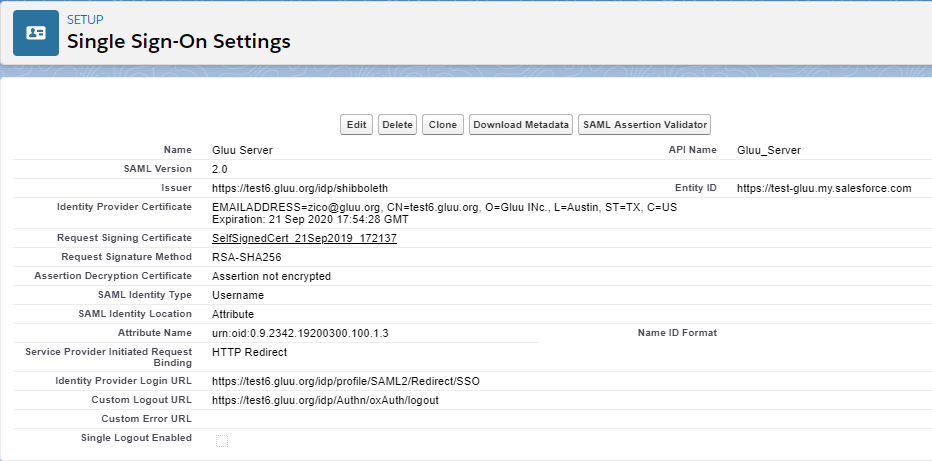Open the SelfSignedCert_21Sep2019_172137 certificate link
The width and height of the screenshot is (932, 461).
tap(304, 238)
